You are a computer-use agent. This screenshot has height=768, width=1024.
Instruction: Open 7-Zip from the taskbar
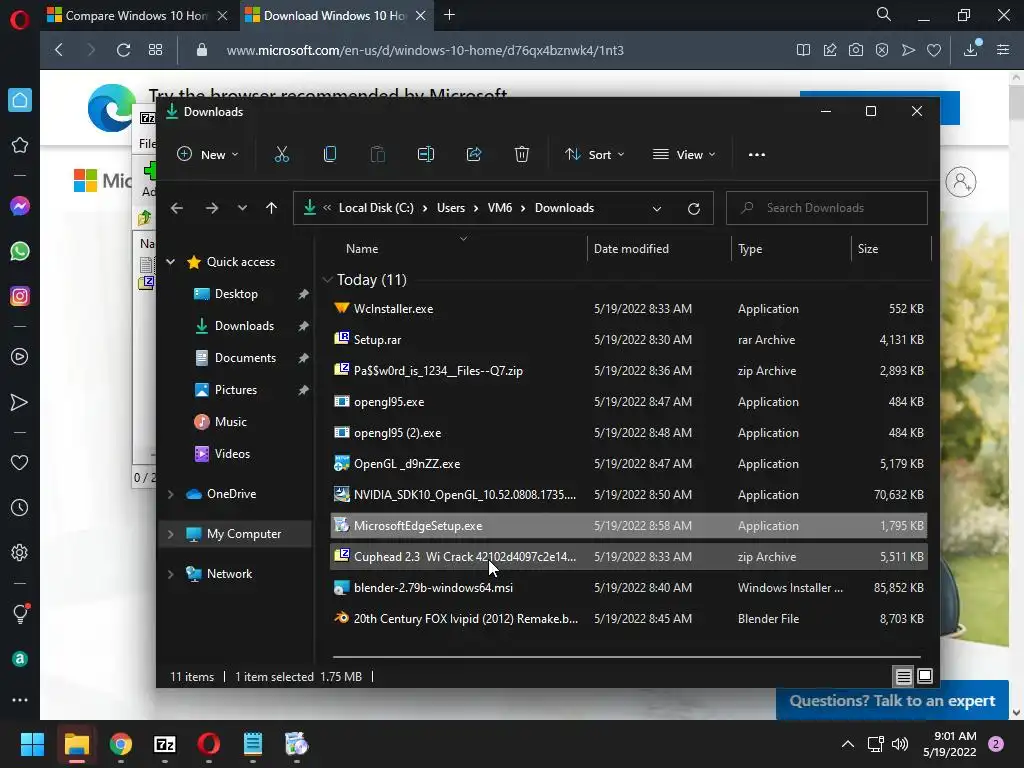tap(165, 744)
